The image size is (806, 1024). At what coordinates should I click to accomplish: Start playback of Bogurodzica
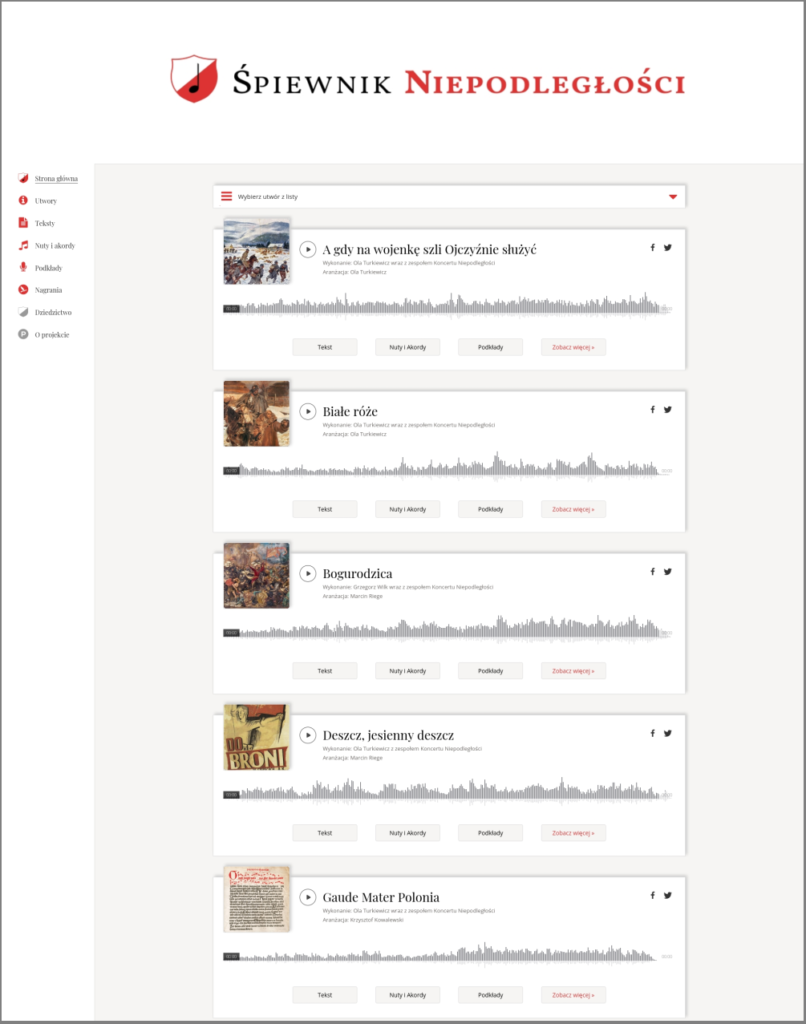[308, 573]
